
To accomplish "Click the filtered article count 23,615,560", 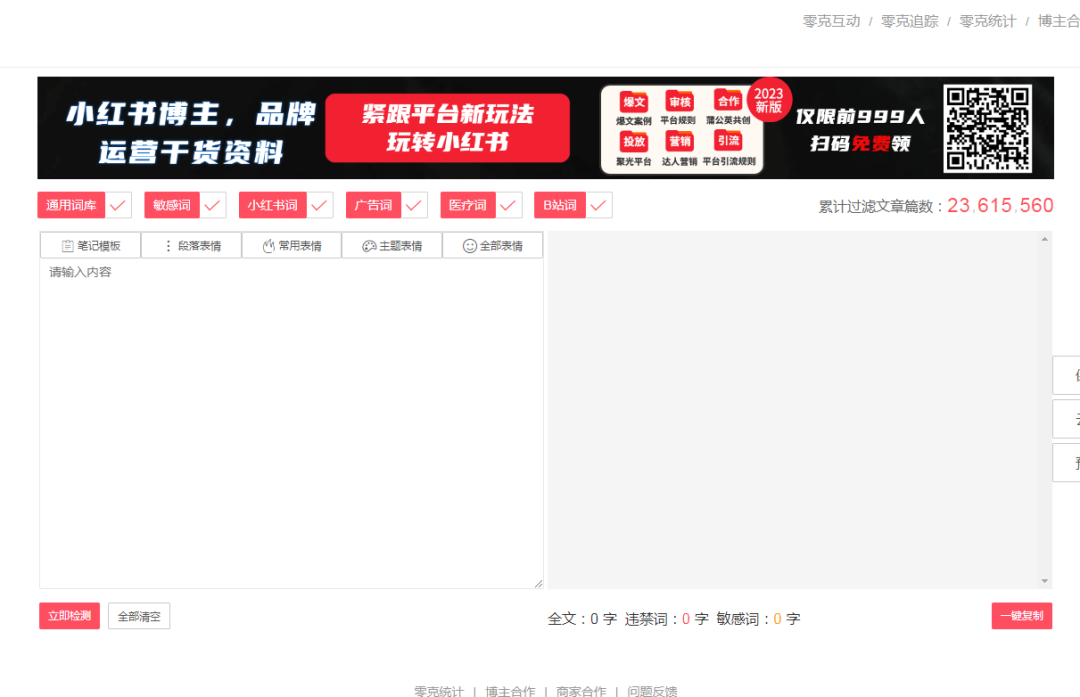I will [x=1000, y=205].
